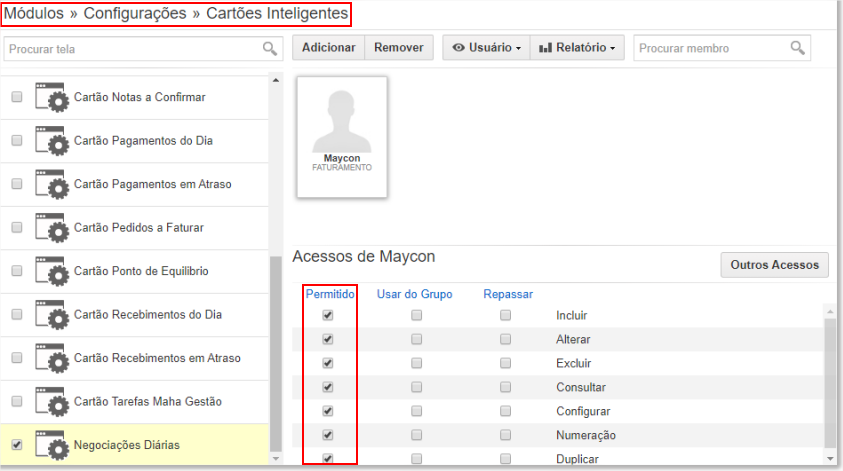
Task: Enable Repassar for Configurar
Action: pyautogui.click(x=505, y=411)
